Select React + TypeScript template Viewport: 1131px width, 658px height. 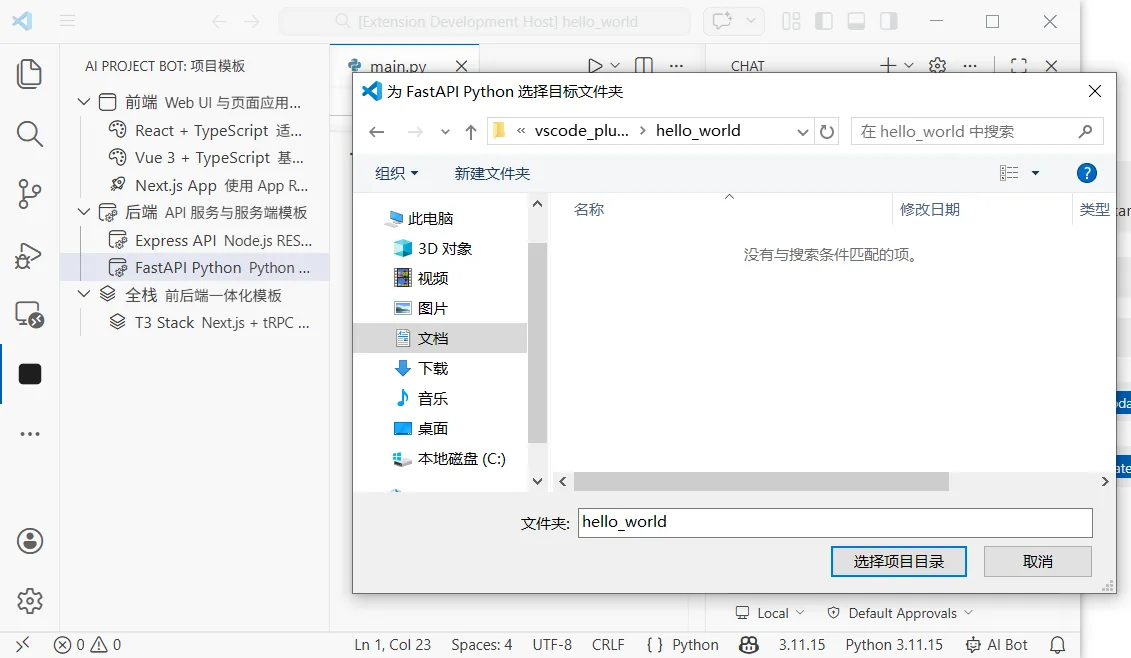[x=195, y=131]
